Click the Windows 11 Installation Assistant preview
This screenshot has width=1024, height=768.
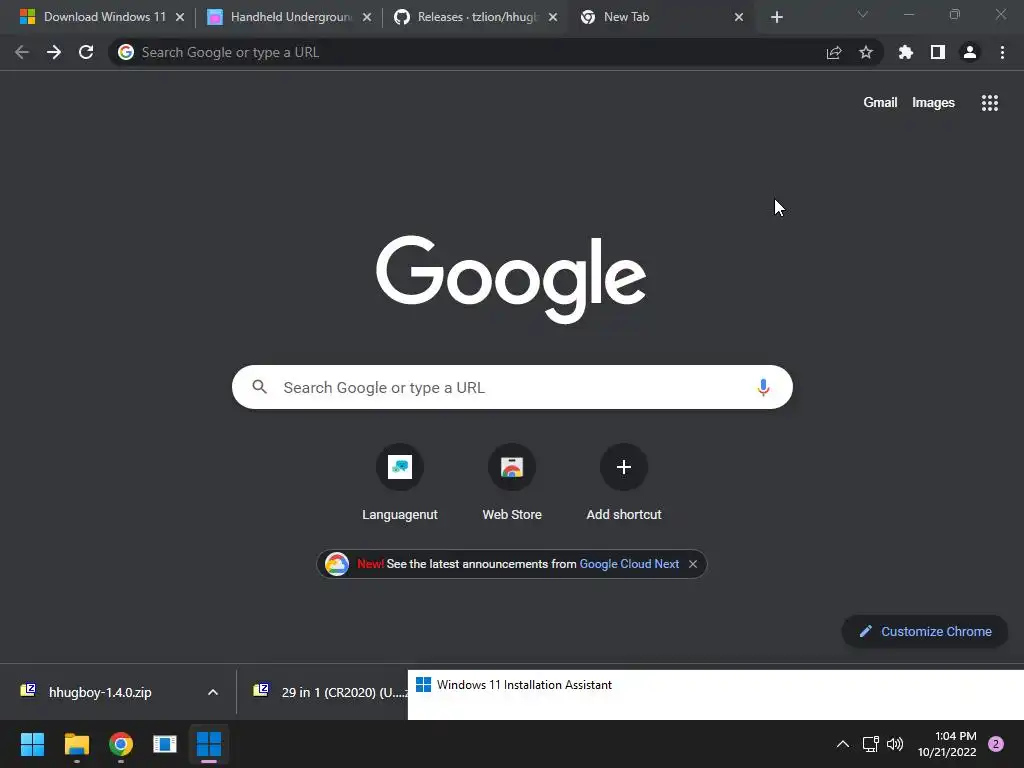[716, 695]
